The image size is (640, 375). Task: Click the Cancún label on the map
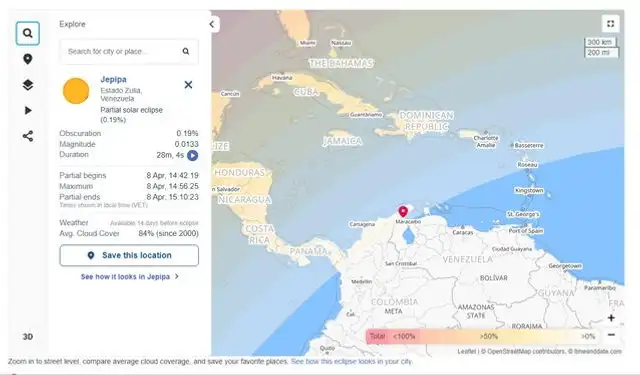click(230, 93)
